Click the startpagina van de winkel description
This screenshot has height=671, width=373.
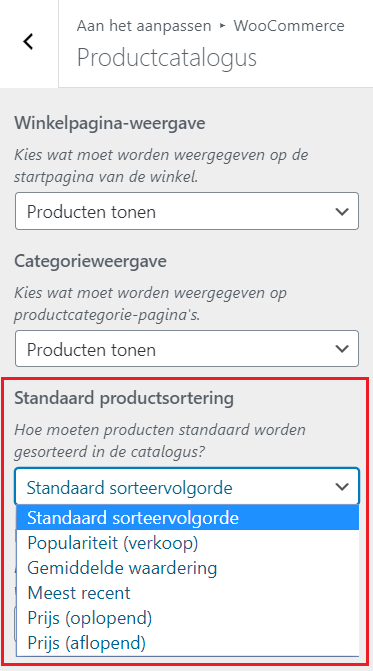106,177
